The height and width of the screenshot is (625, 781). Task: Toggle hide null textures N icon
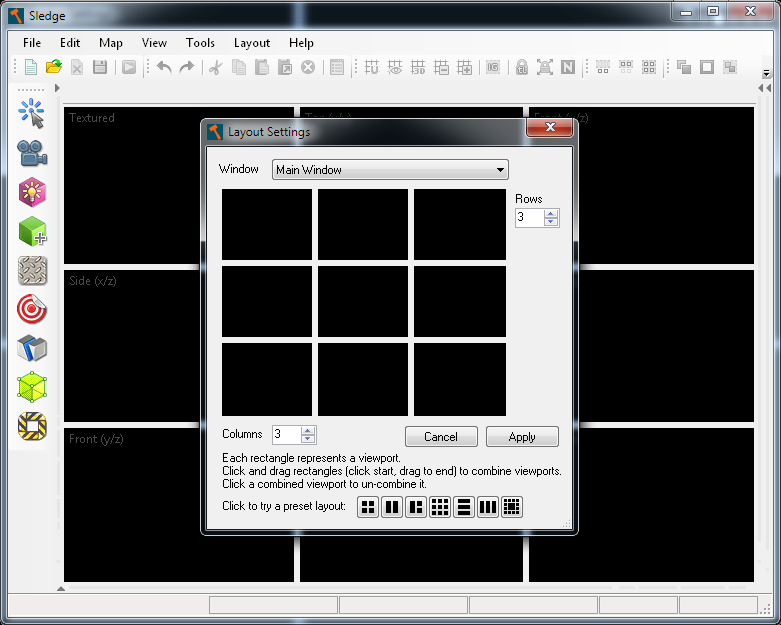click(568, 67)
